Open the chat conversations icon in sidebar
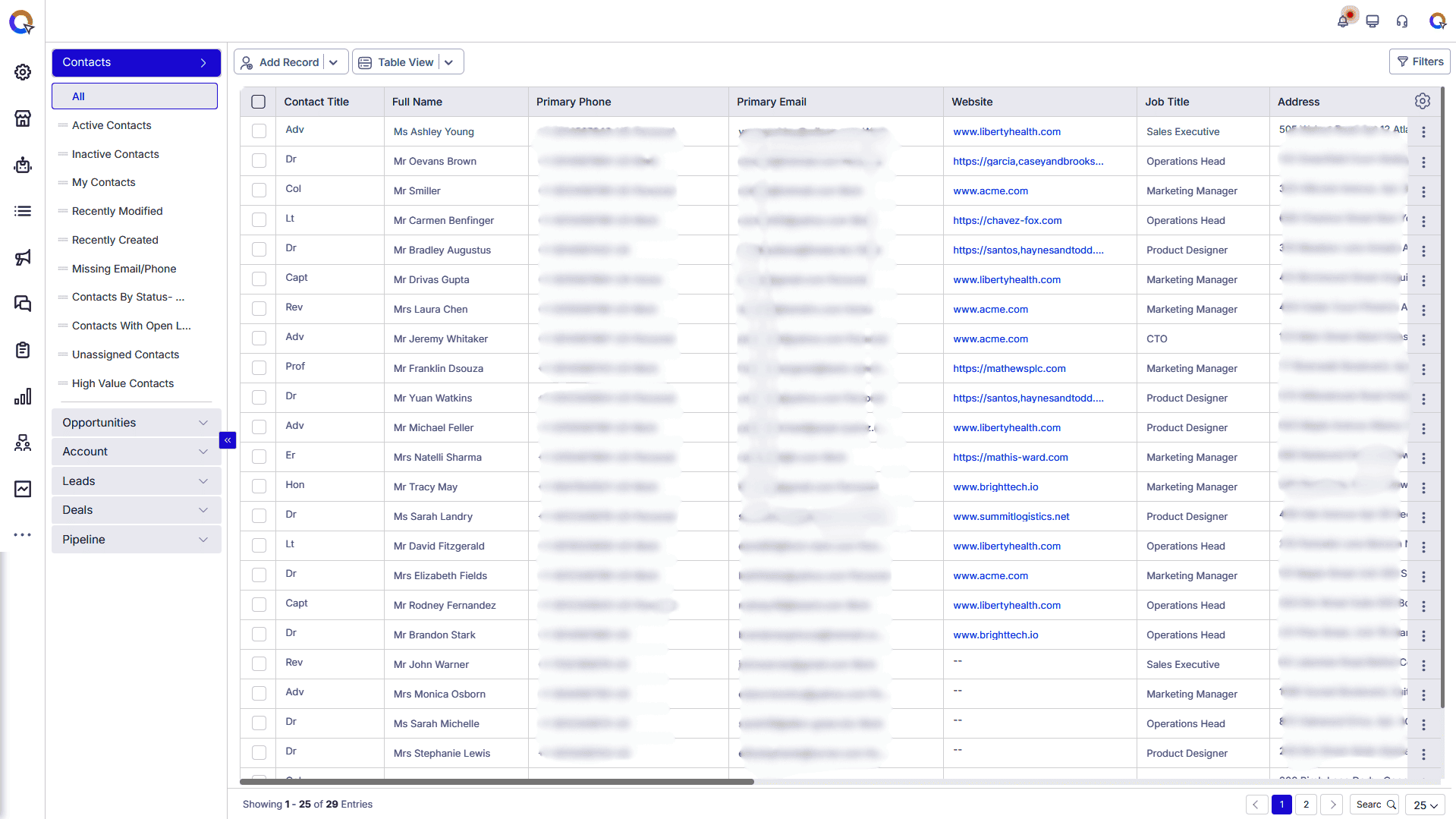 (22, 304)
